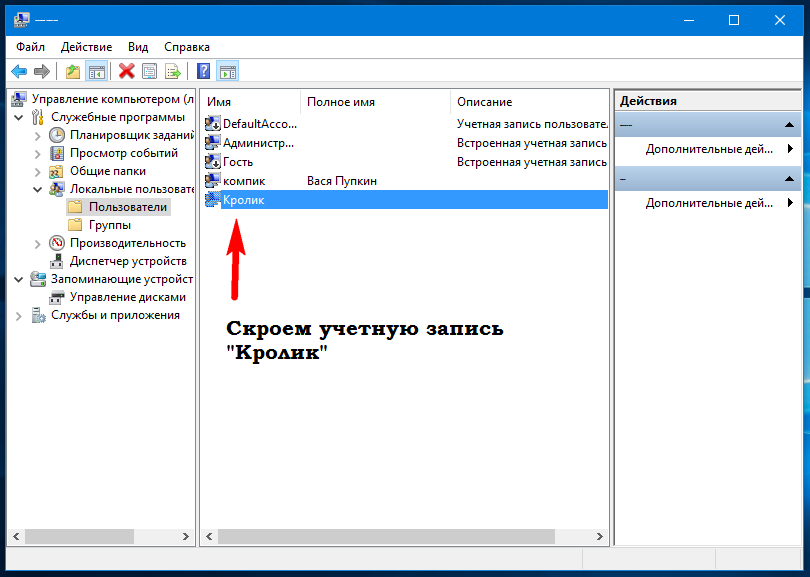
Task: Collapse the Запоминающие устройства node
Action: pyautogui.click(x=19, y=279)
